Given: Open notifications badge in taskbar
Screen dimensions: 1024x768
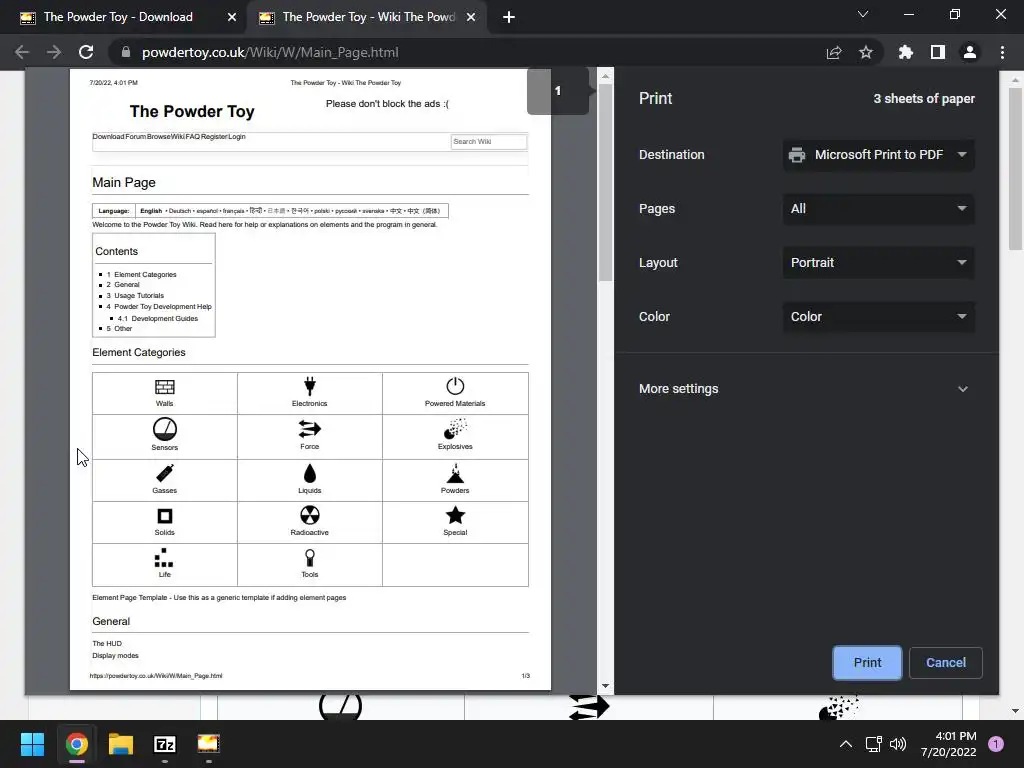Looking at the screenshot, I should pos(996,744).
